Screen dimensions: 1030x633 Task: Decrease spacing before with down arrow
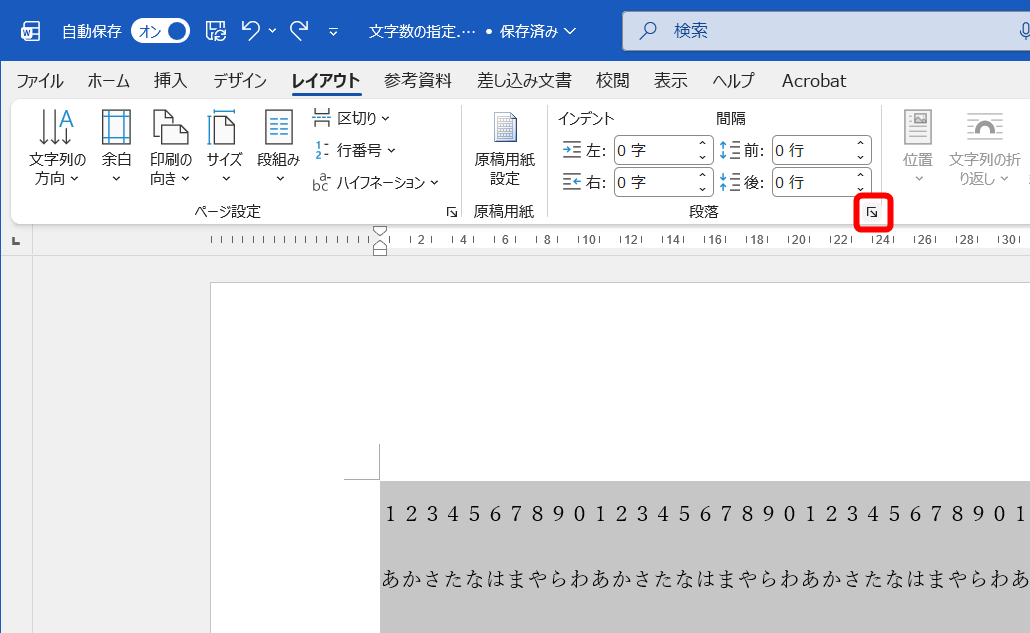point(861,157)
